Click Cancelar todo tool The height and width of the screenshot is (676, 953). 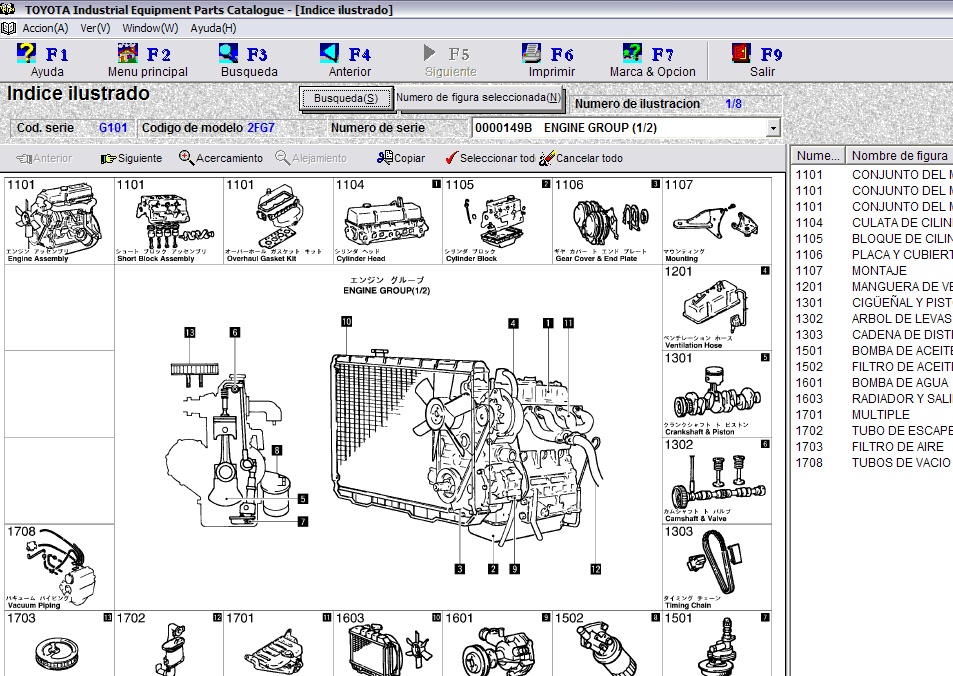(581, 158)
